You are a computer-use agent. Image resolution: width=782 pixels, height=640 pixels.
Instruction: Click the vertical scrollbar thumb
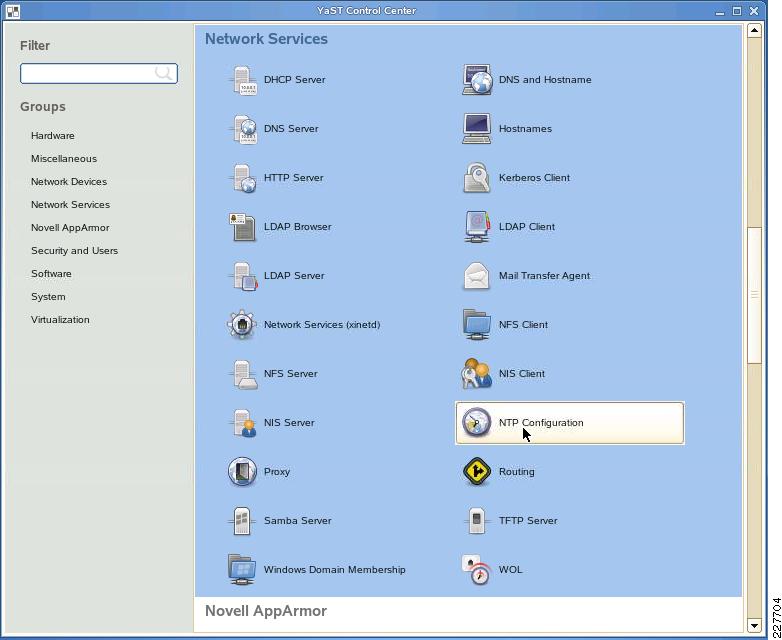(x=754, y=295)
